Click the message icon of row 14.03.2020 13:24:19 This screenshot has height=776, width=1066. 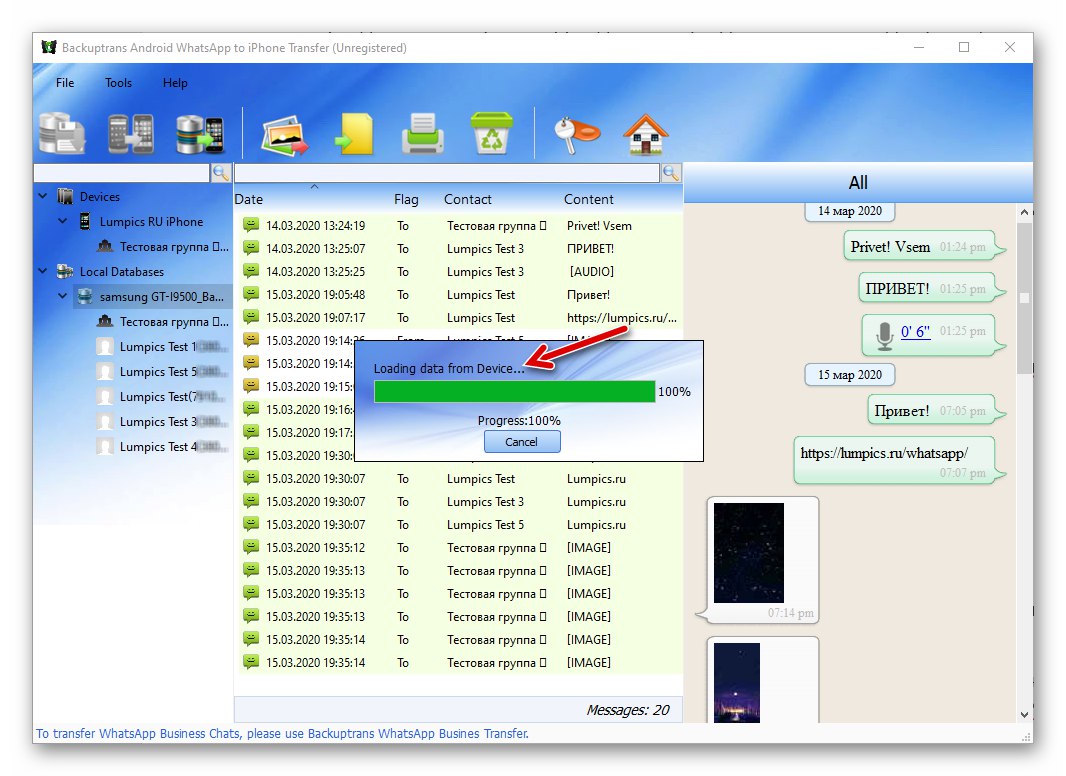tap(251, 224)
